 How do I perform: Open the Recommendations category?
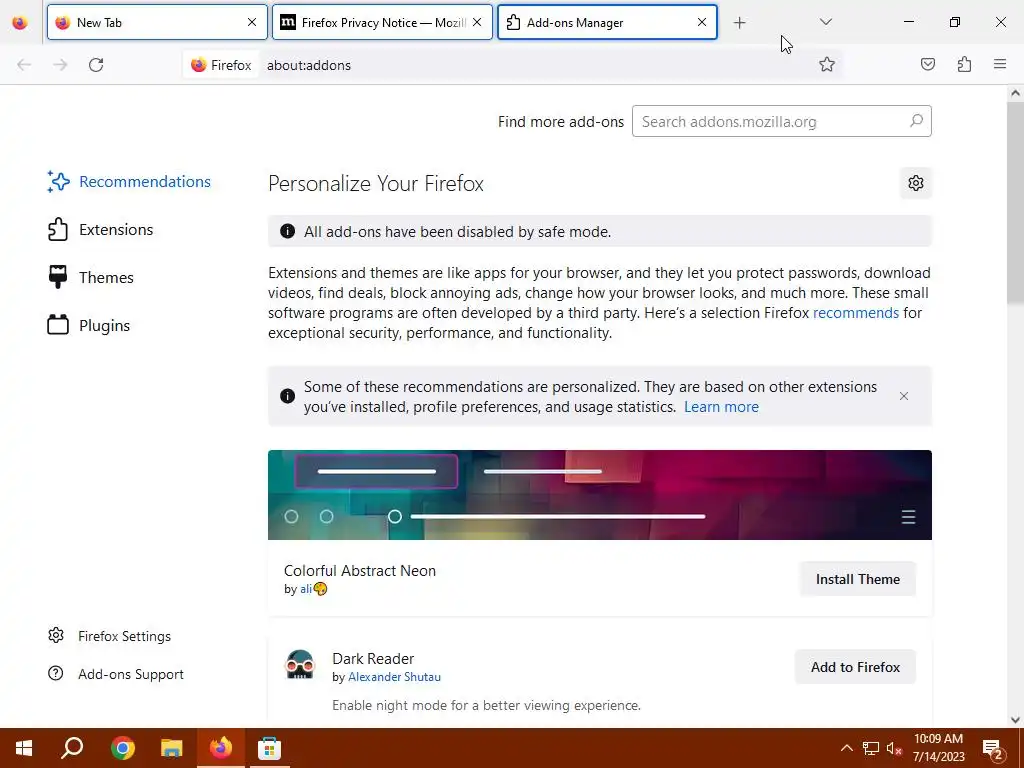(129, 182)
